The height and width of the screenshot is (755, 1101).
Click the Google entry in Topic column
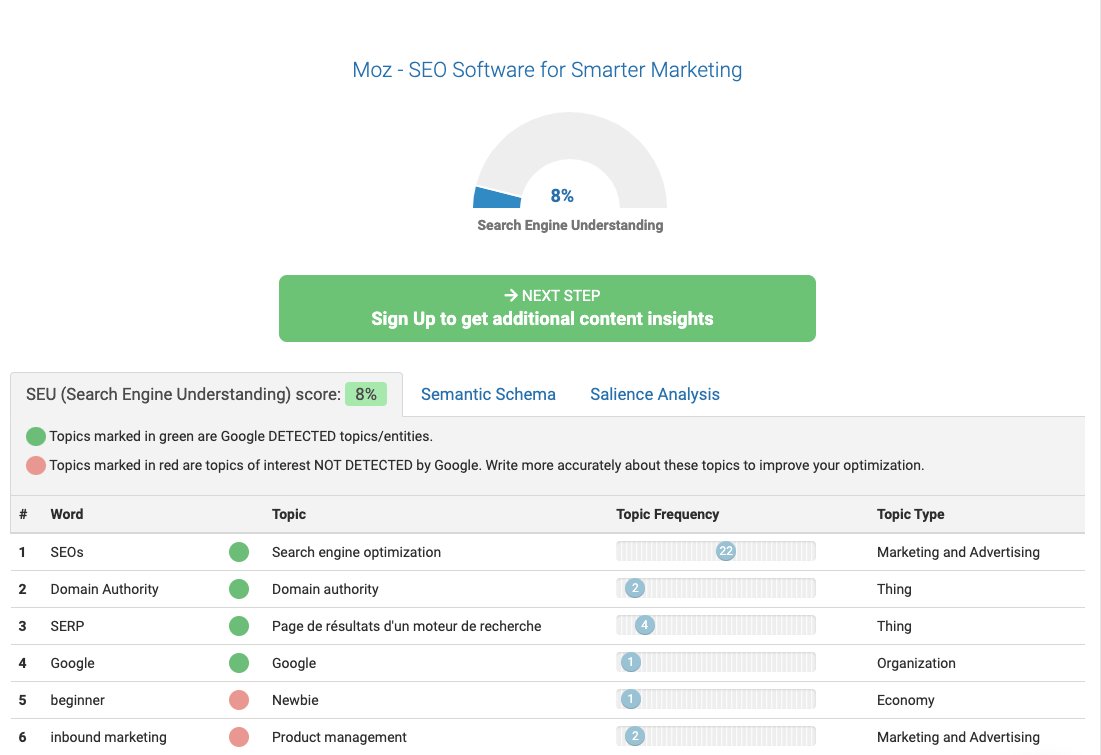294,663
